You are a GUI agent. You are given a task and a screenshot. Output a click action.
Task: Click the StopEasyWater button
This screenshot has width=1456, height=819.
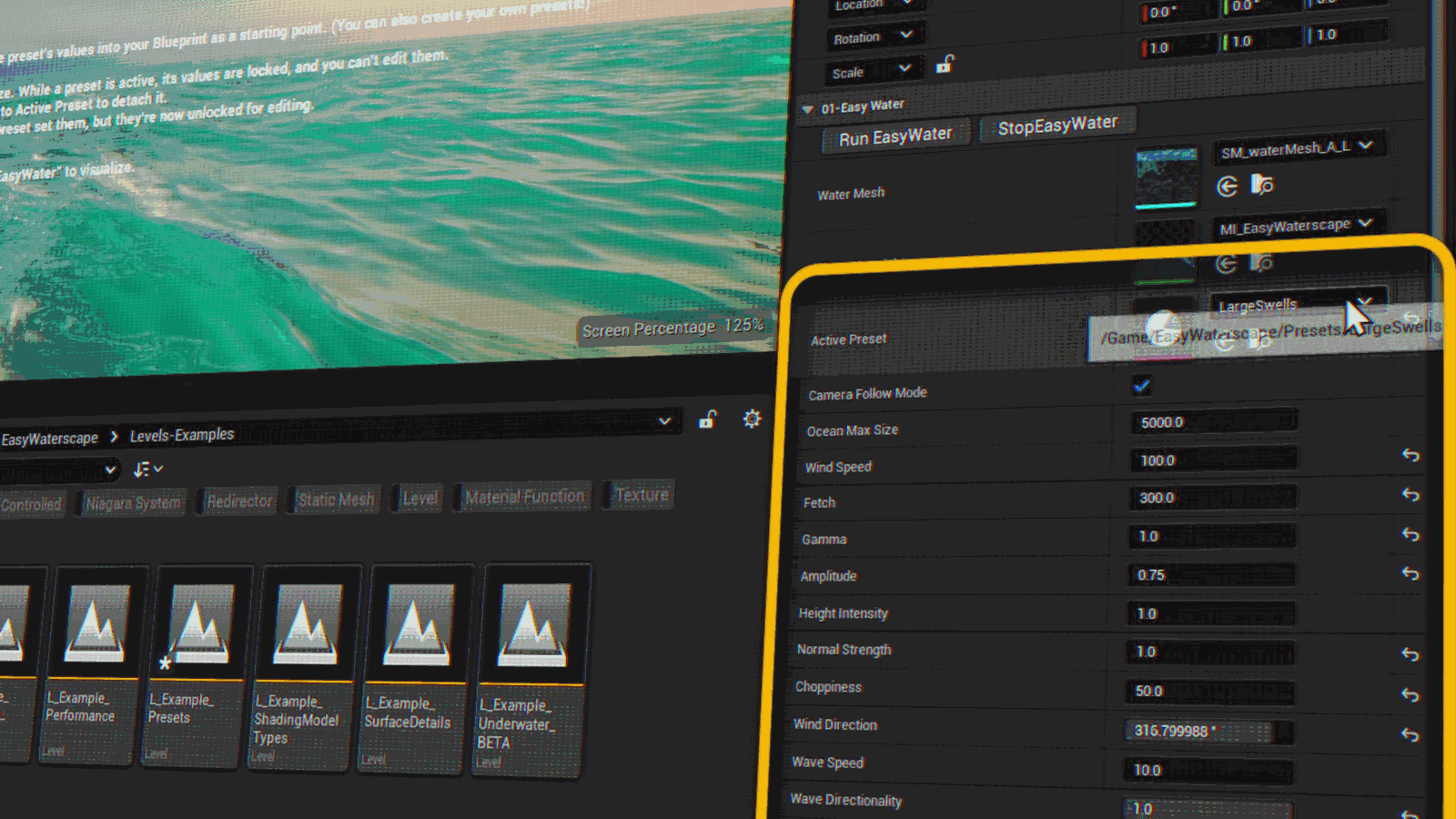[x=1057, y=125]
